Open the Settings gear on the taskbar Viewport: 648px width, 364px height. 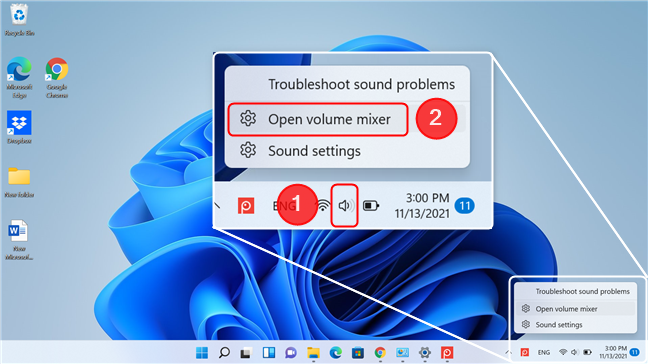424,352
